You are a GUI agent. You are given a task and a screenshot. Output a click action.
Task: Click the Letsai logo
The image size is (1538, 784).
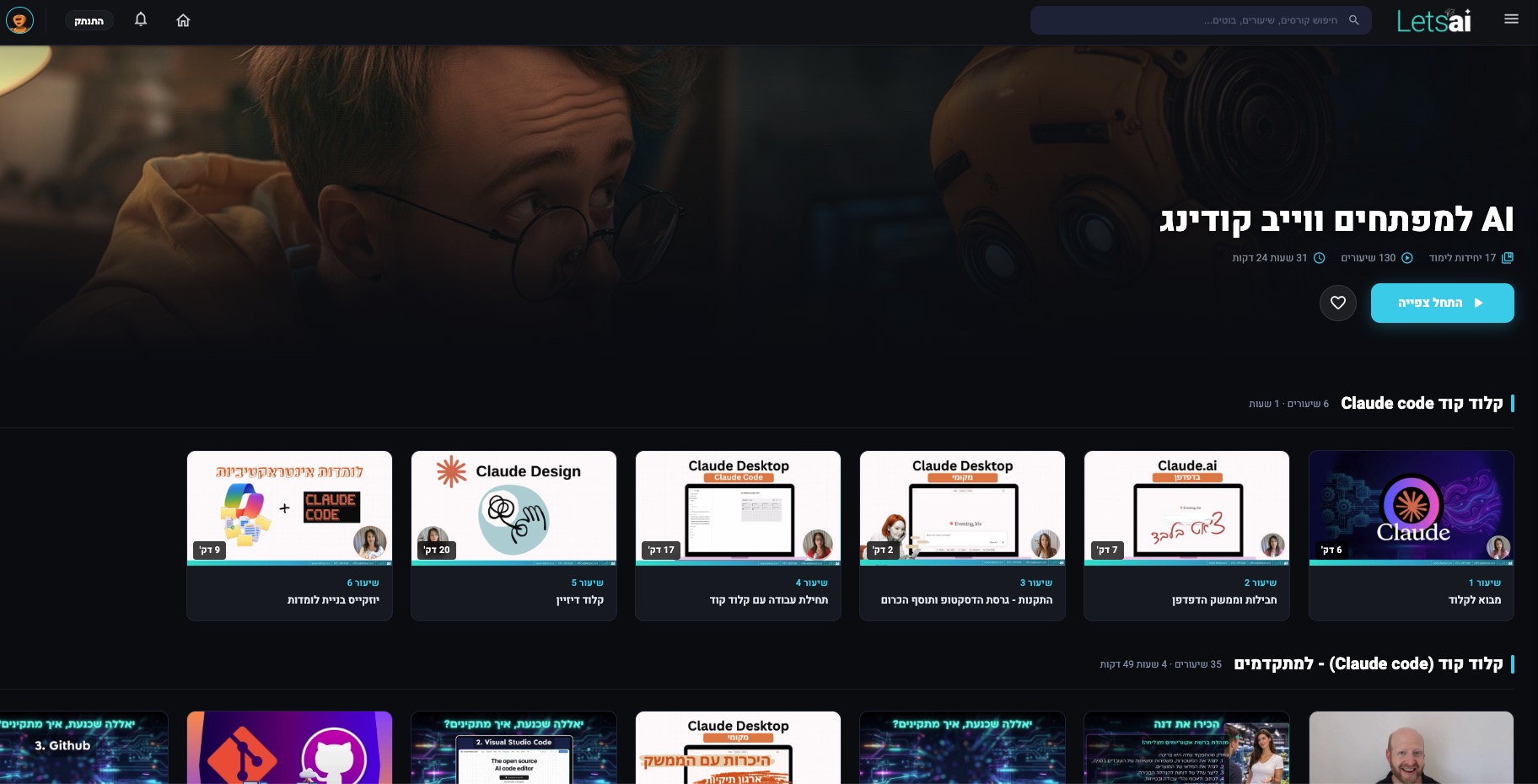click(1433, 20)
